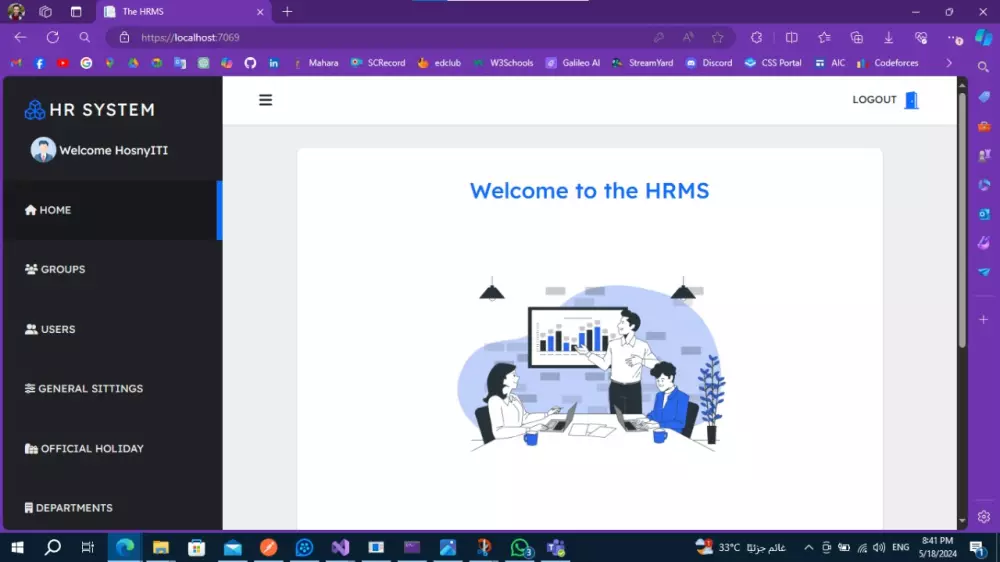Toggle Split screen view
1000x562 pixels.
coord(791,38)
